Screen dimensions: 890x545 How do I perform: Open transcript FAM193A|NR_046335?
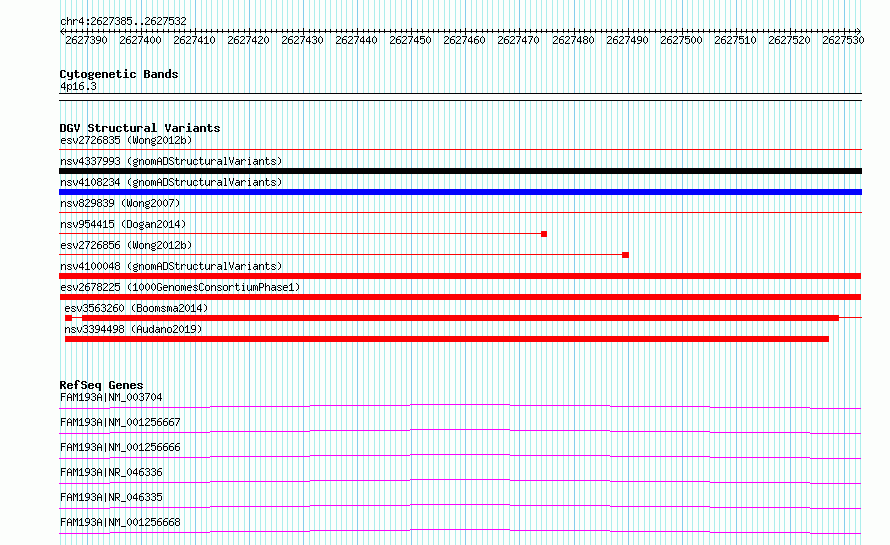(111, 497)
